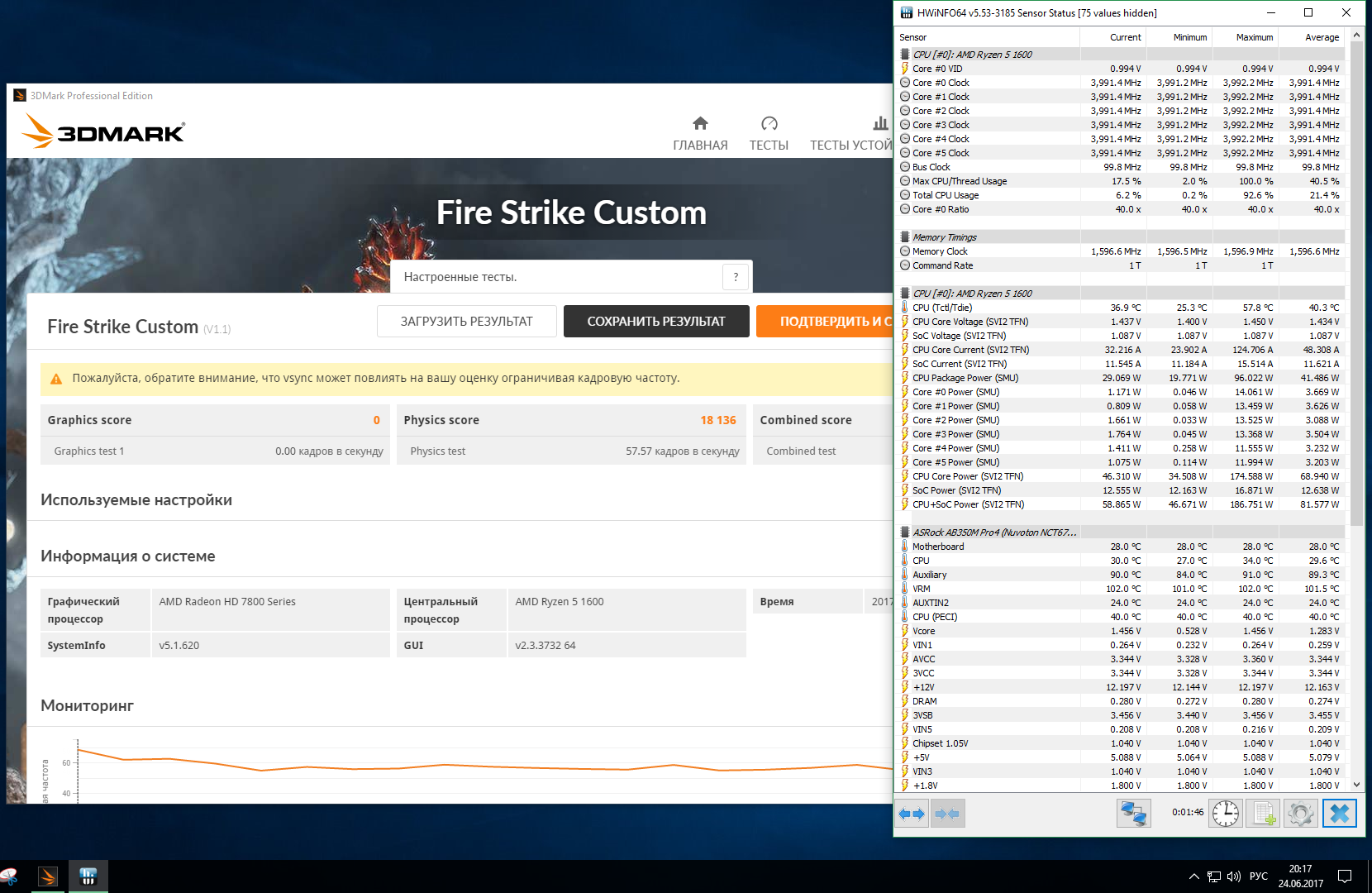Select the Chipset 1.05V row
This screenshot has width=1372, height=893.
(1122, 743)
